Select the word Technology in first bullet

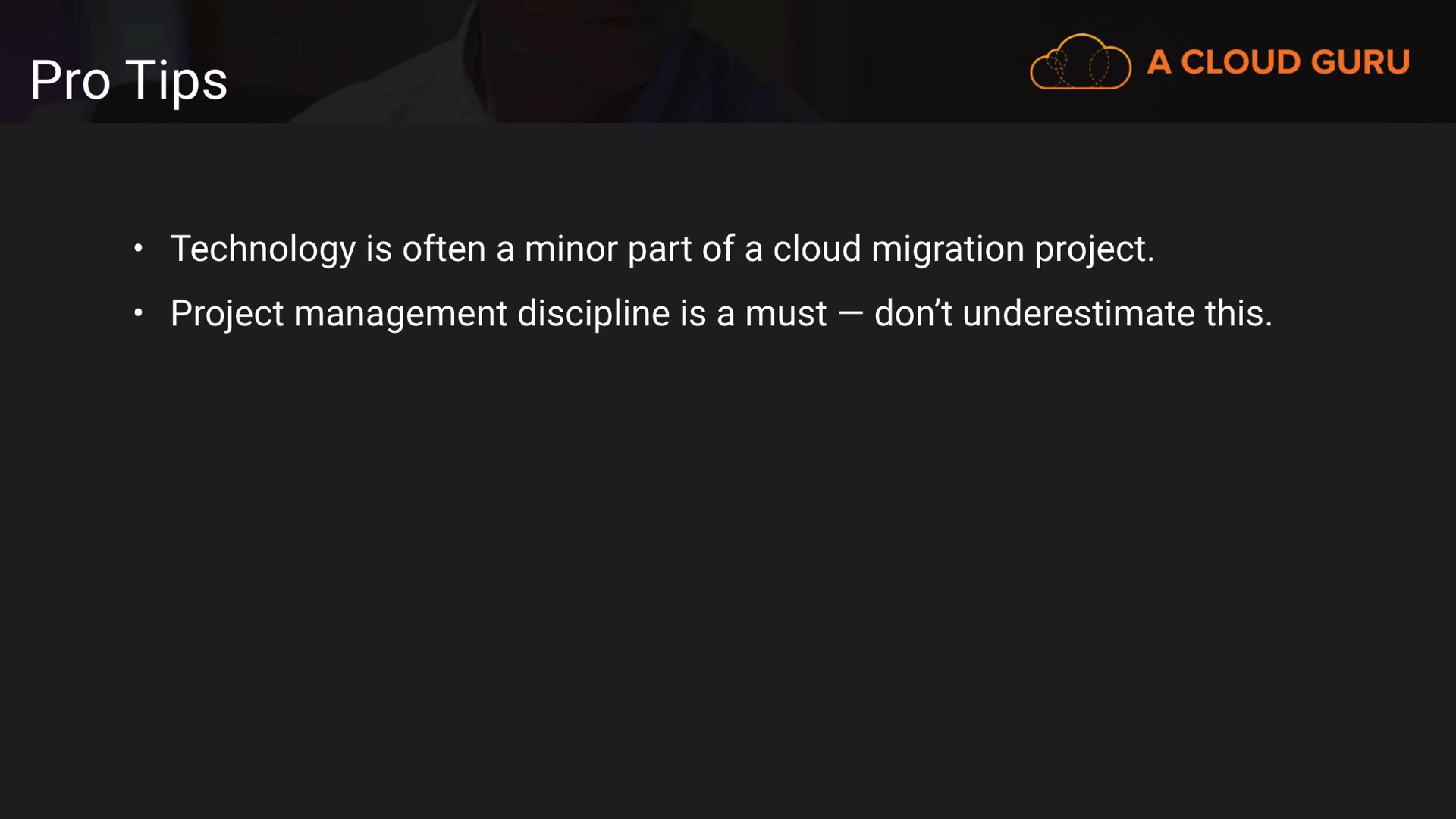(x=262, y=249)
